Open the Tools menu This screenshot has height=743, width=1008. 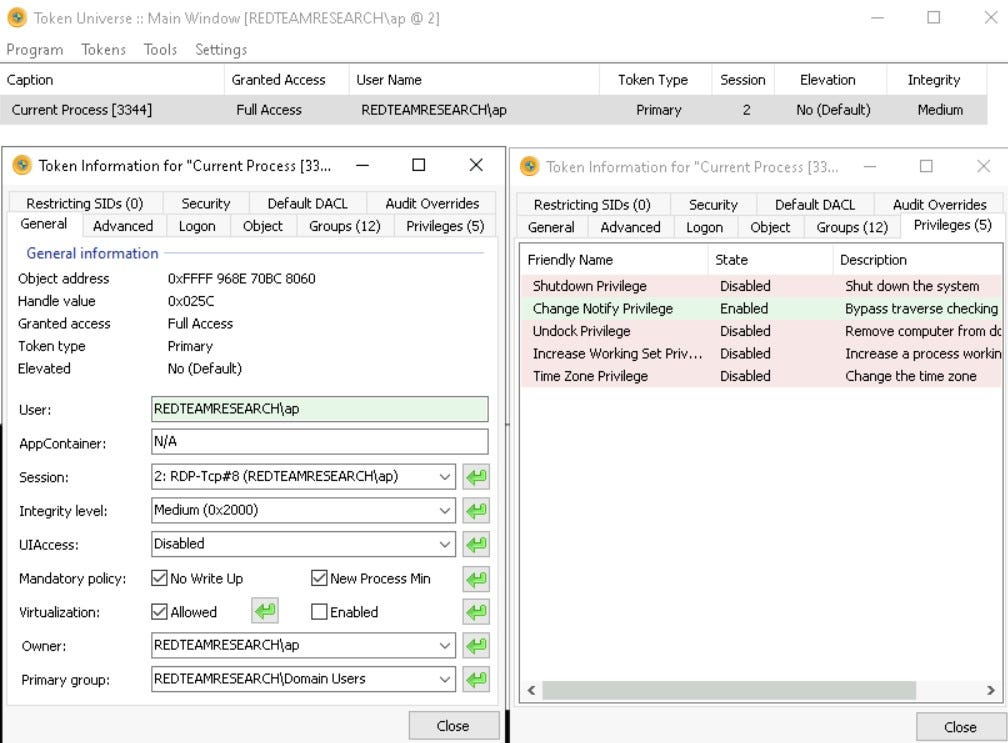pyautogui.click(x=160, y=49)
